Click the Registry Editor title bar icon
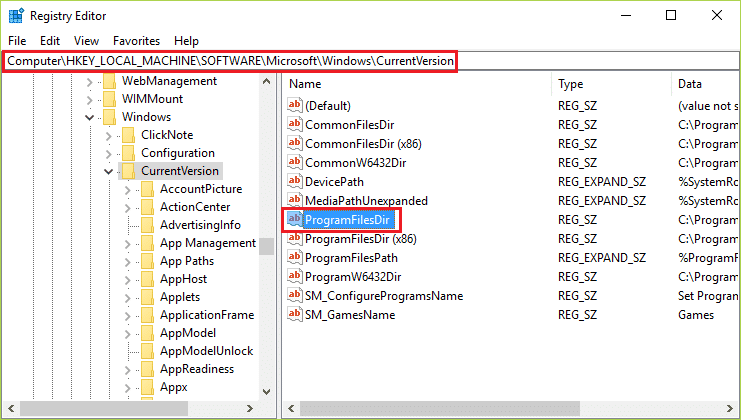Screen dimensions: 741x420 click(16, 16)
